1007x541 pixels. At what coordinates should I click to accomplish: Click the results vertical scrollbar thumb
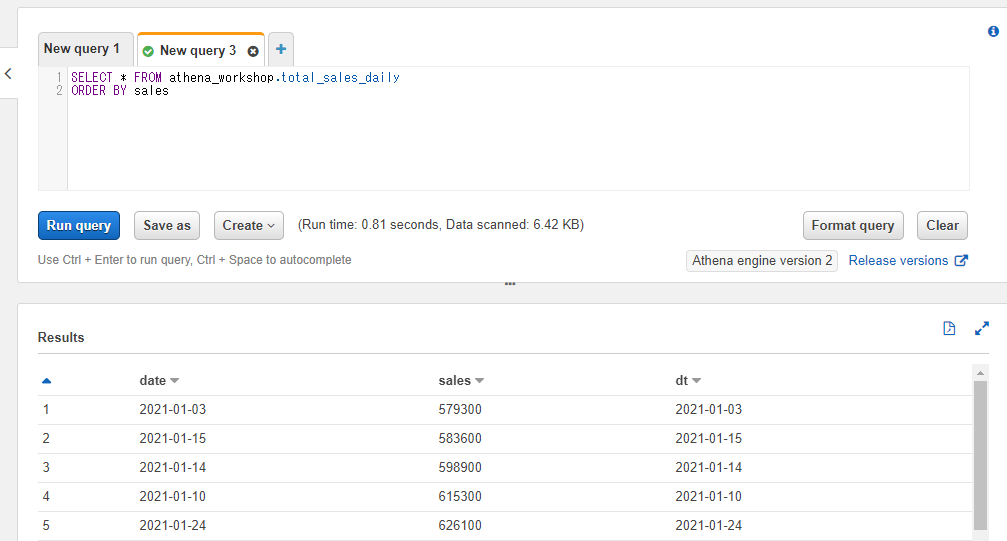click(980, 455)
